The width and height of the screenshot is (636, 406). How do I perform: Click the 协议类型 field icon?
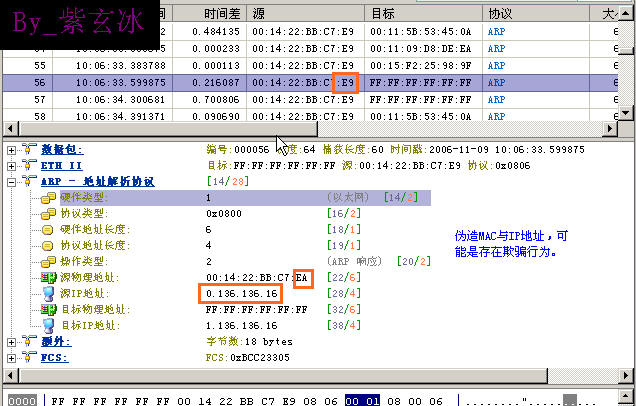pos(48,214)
